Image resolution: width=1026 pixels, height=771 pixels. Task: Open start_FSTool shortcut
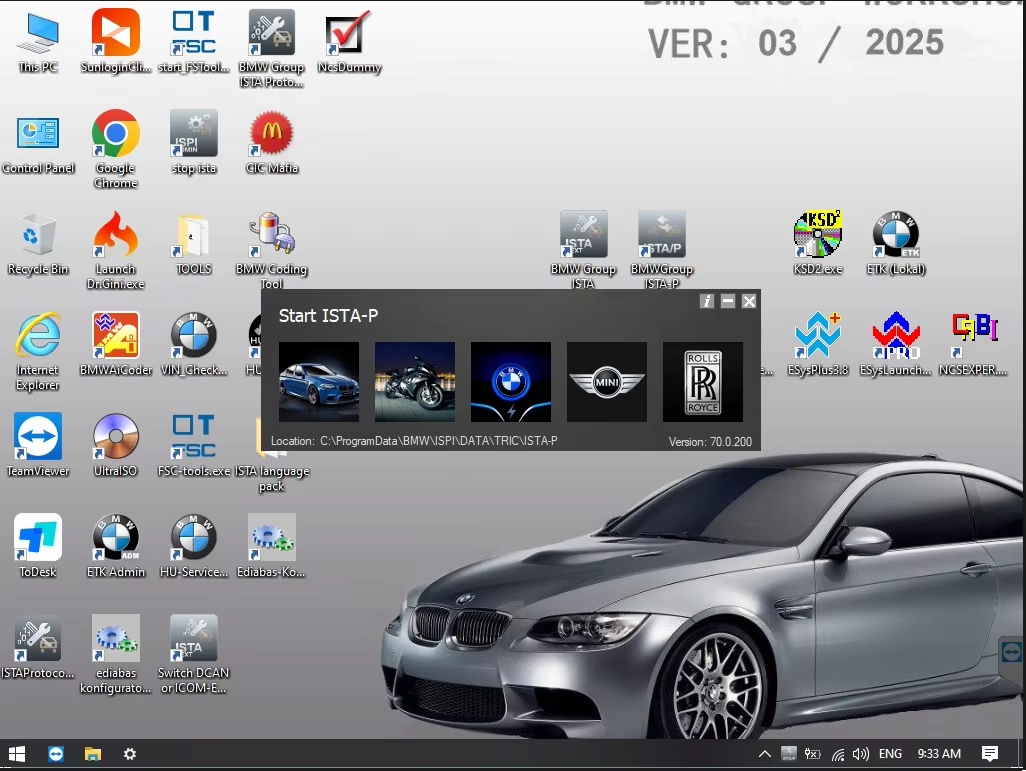click(194, 41)
